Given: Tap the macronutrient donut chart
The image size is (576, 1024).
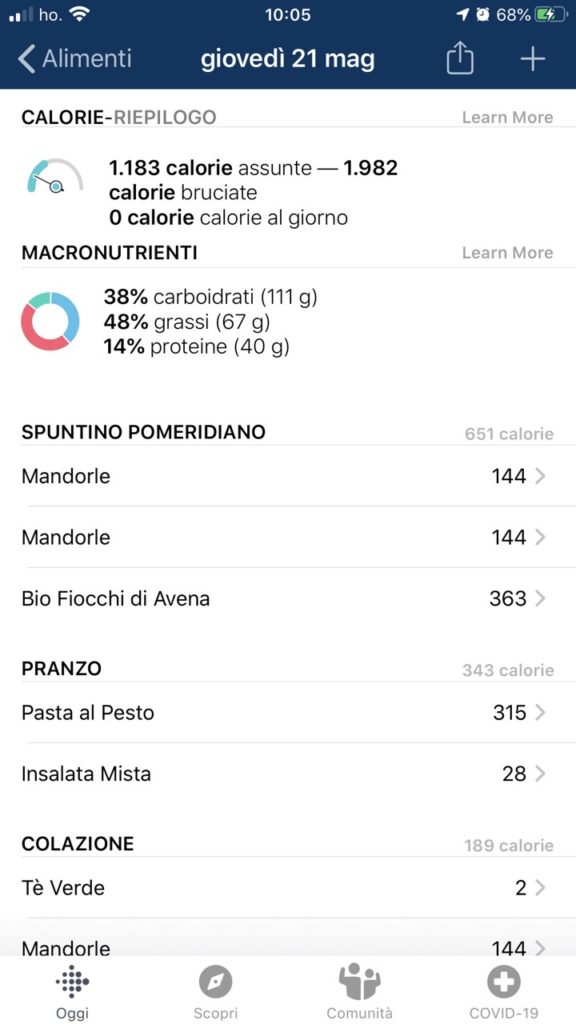Looking at the screenshot, I should point(50,321).
